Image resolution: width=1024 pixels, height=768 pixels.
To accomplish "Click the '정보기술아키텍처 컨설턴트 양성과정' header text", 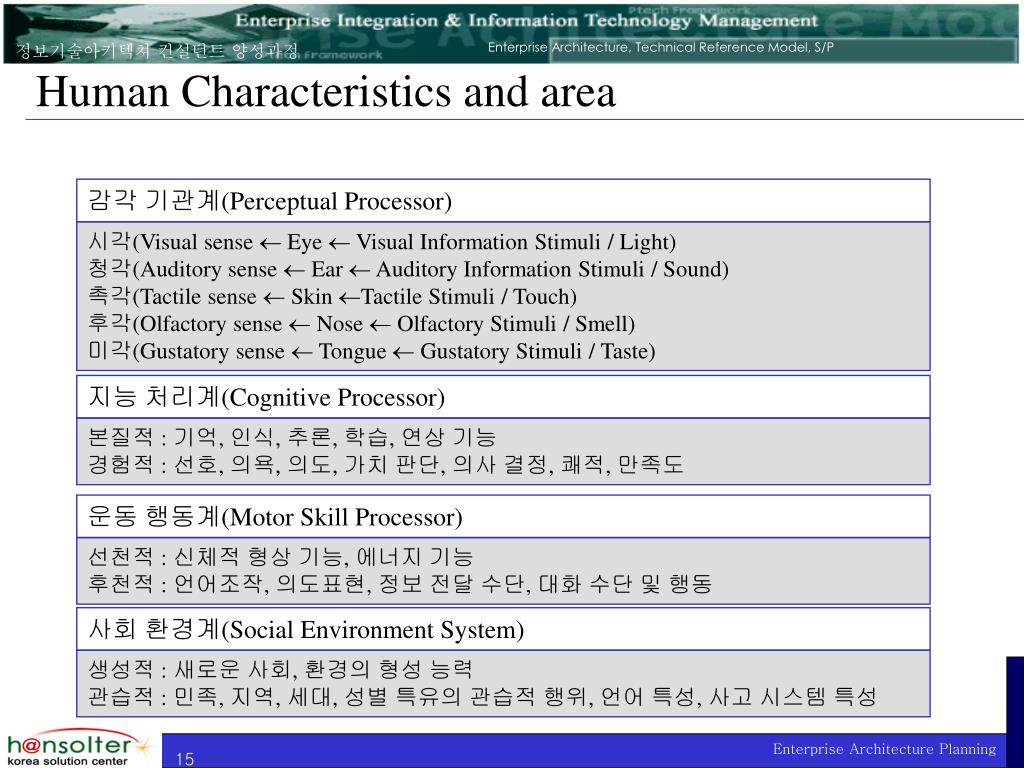I will (x=157, y=50).
